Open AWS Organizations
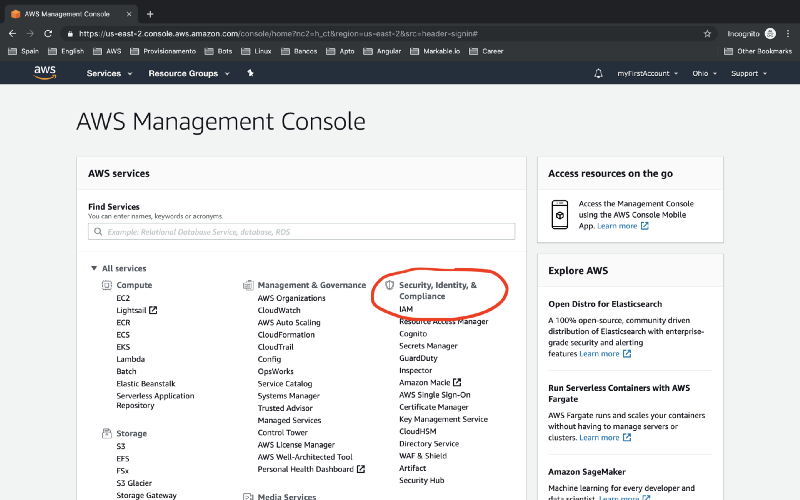 [x=291, y=298]
